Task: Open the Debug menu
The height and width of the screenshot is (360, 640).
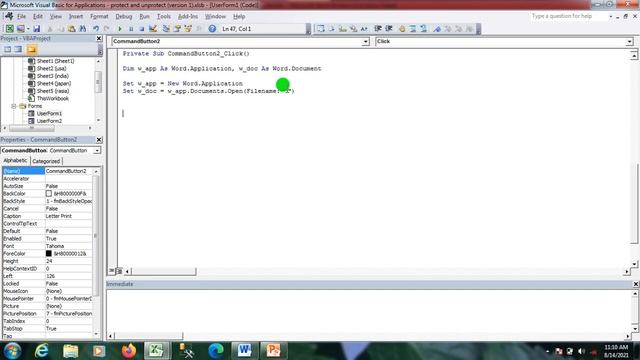Action: tap(124, 16)
